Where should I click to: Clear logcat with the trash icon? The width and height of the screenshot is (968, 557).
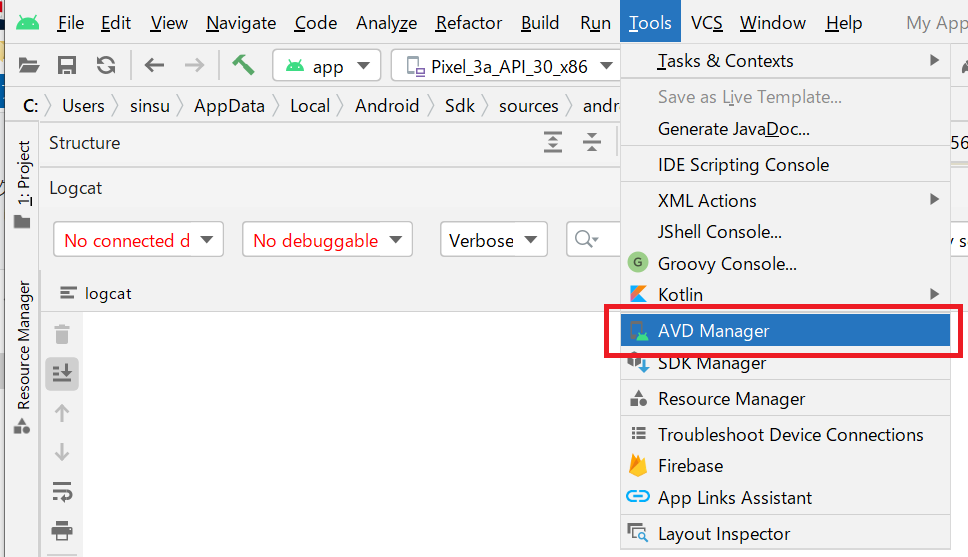62,334
